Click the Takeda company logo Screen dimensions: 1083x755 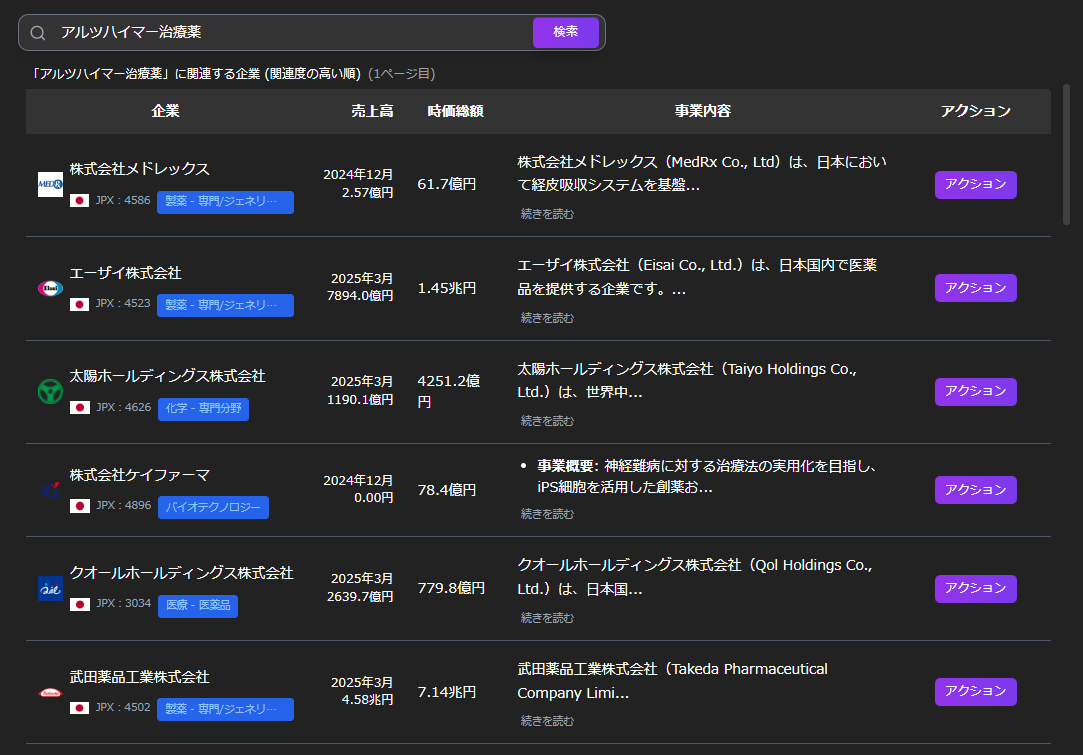50,692
